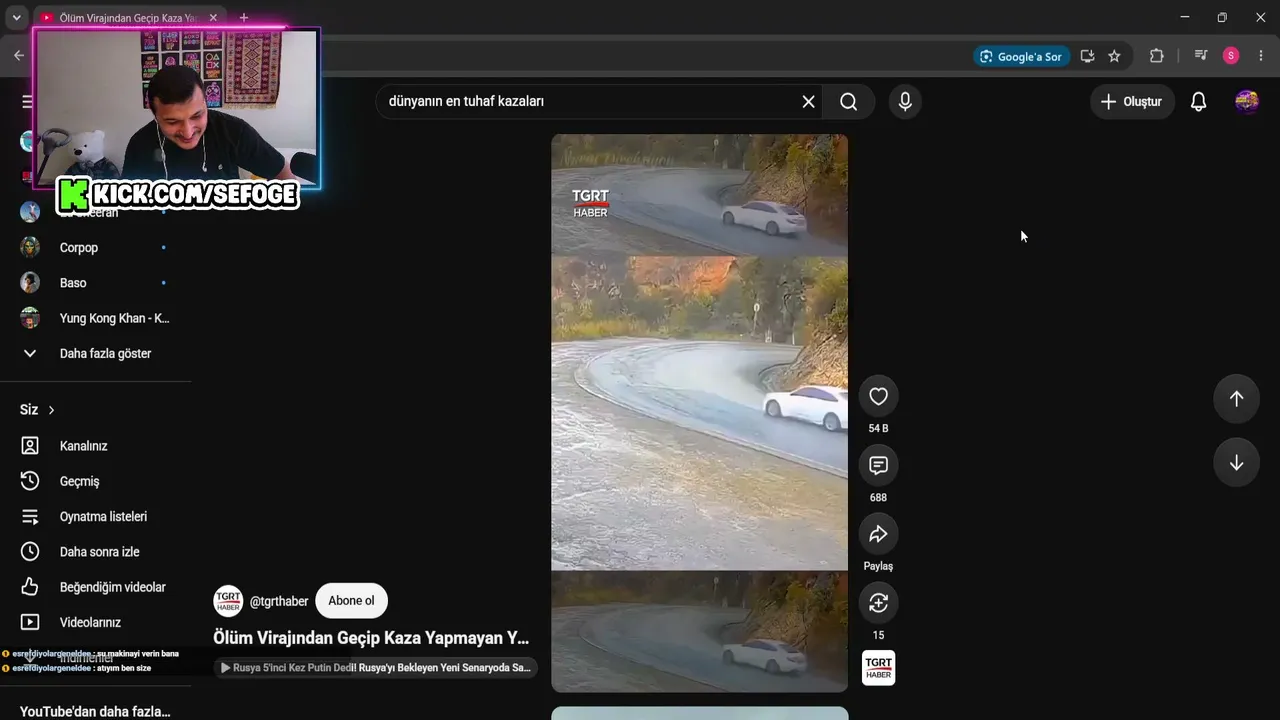Click the Google'a Sor button
This screenshot has height=720, width=1280.
(1021, 56)
